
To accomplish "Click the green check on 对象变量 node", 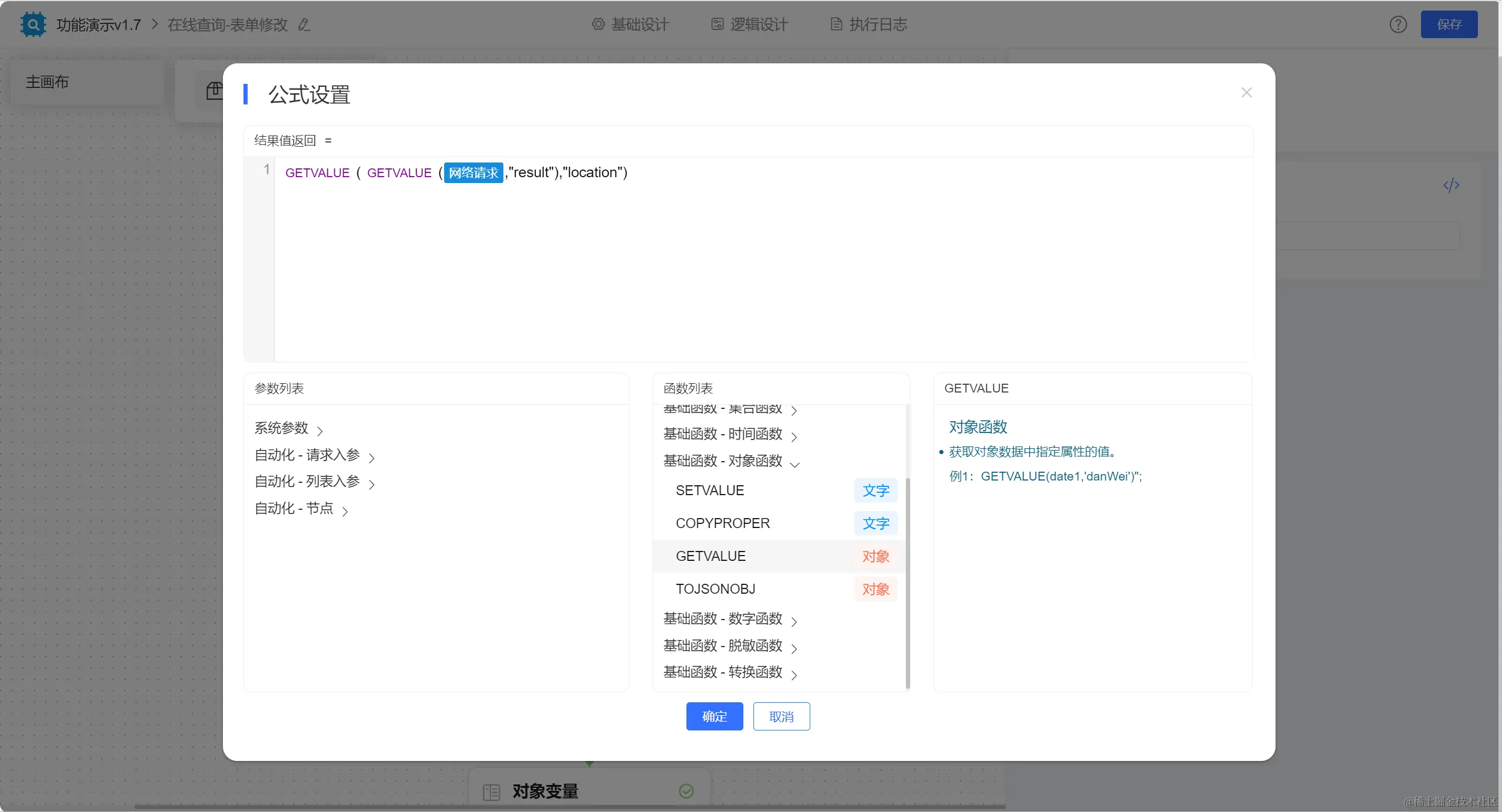I will tap(686, 791).
